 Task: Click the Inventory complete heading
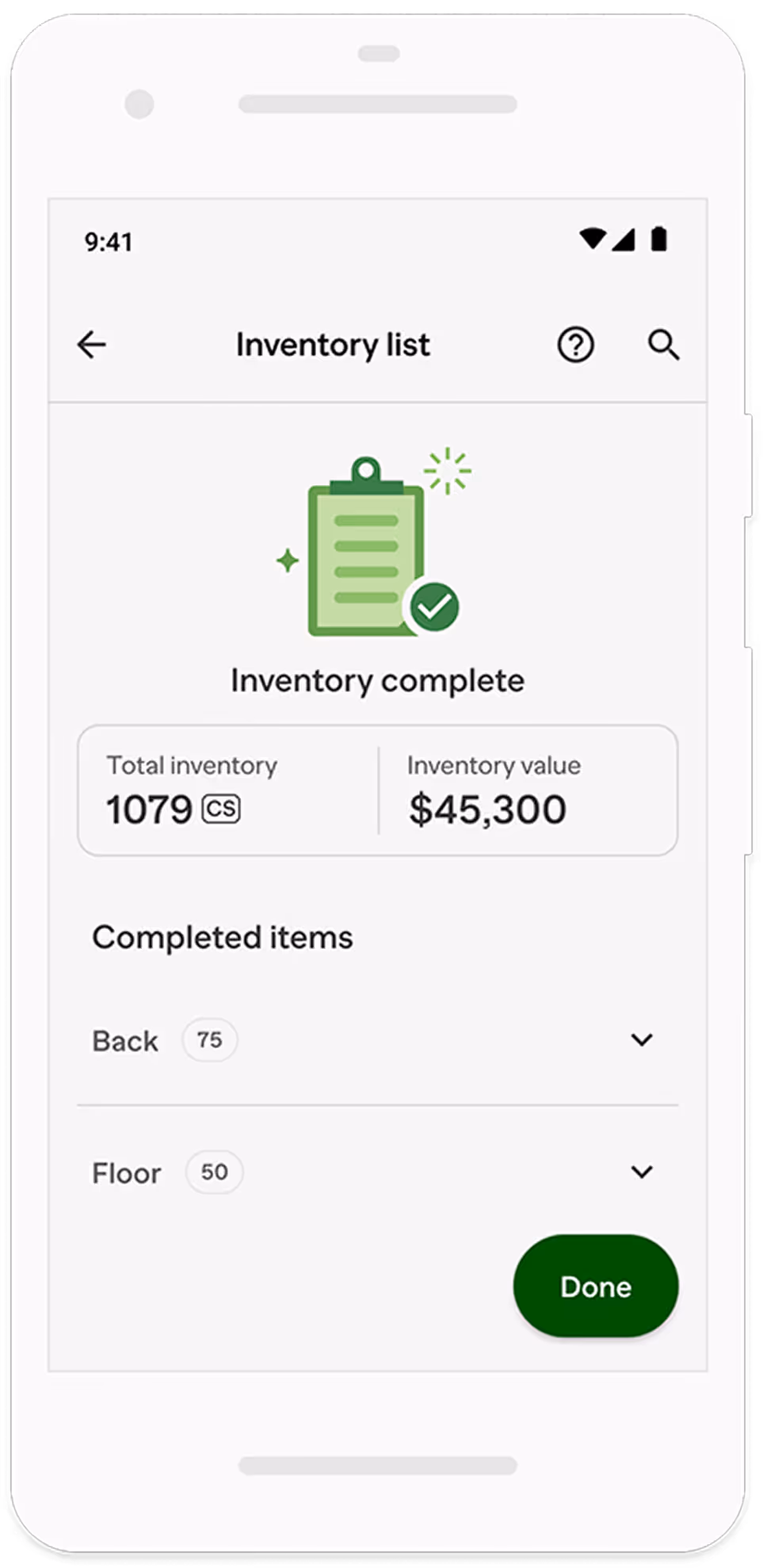point(377,679)
